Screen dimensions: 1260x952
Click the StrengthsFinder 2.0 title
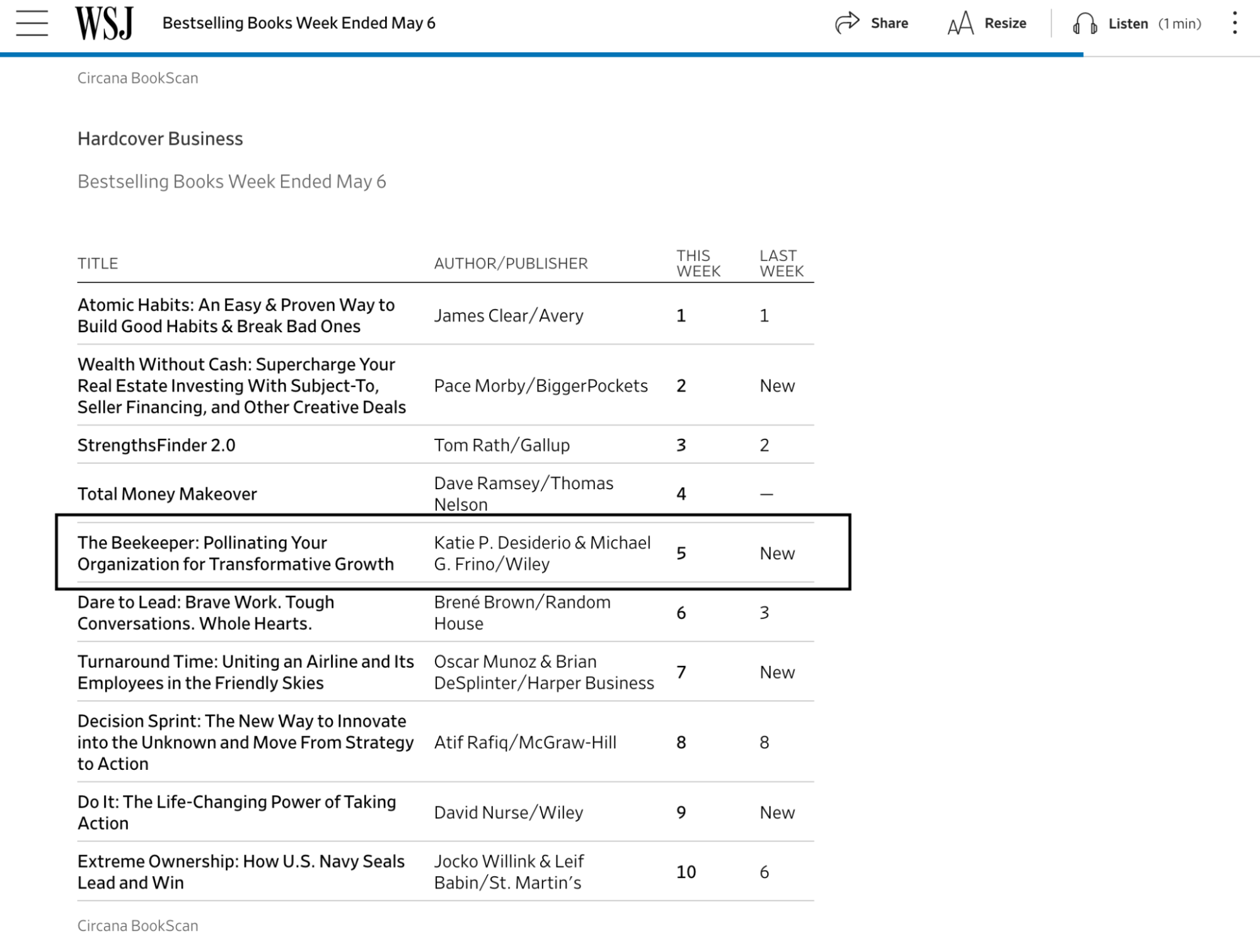click(x=156, y=445)
